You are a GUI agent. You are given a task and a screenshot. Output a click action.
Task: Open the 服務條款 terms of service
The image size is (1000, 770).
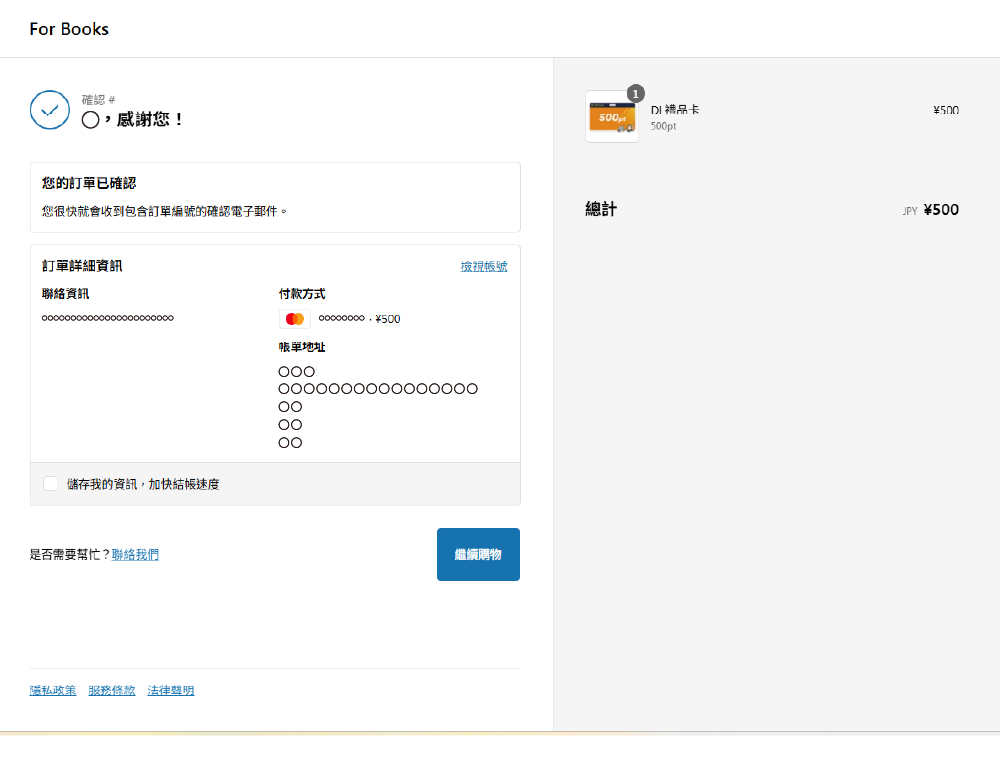click(110, 690)
